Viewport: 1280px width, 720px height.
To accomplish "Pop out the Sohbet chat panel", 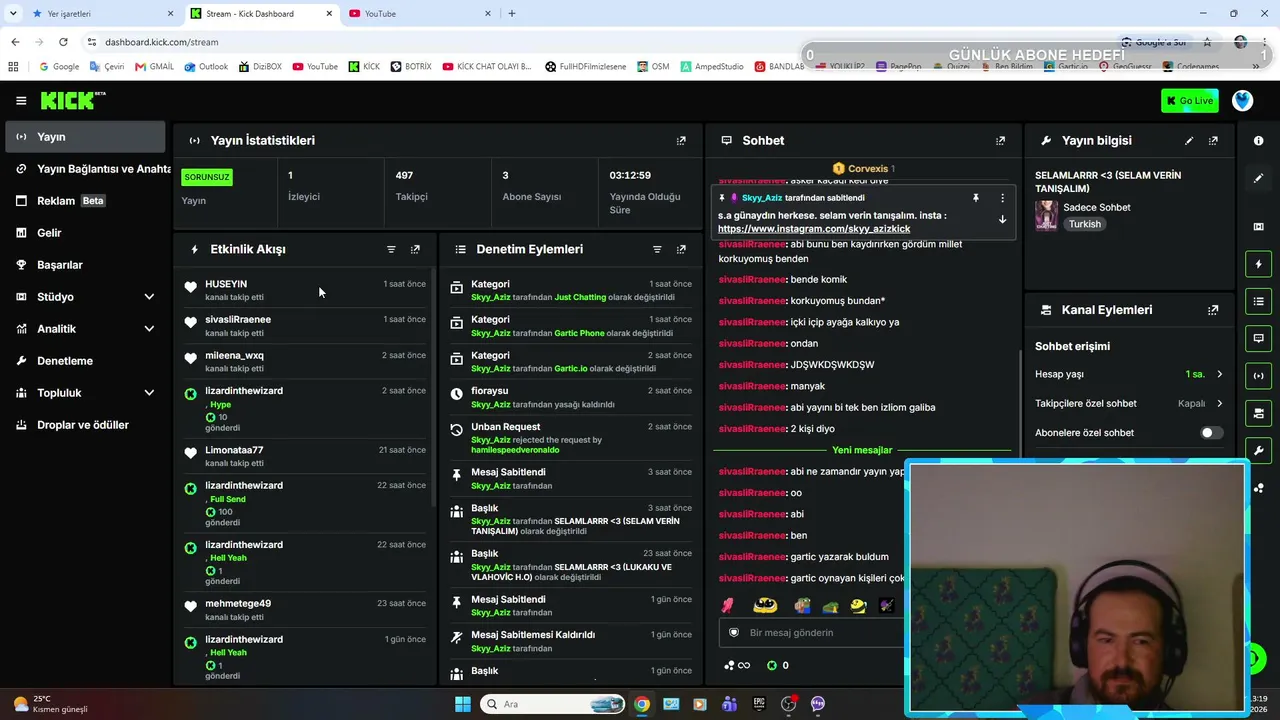I will (x=1000, y=141).
